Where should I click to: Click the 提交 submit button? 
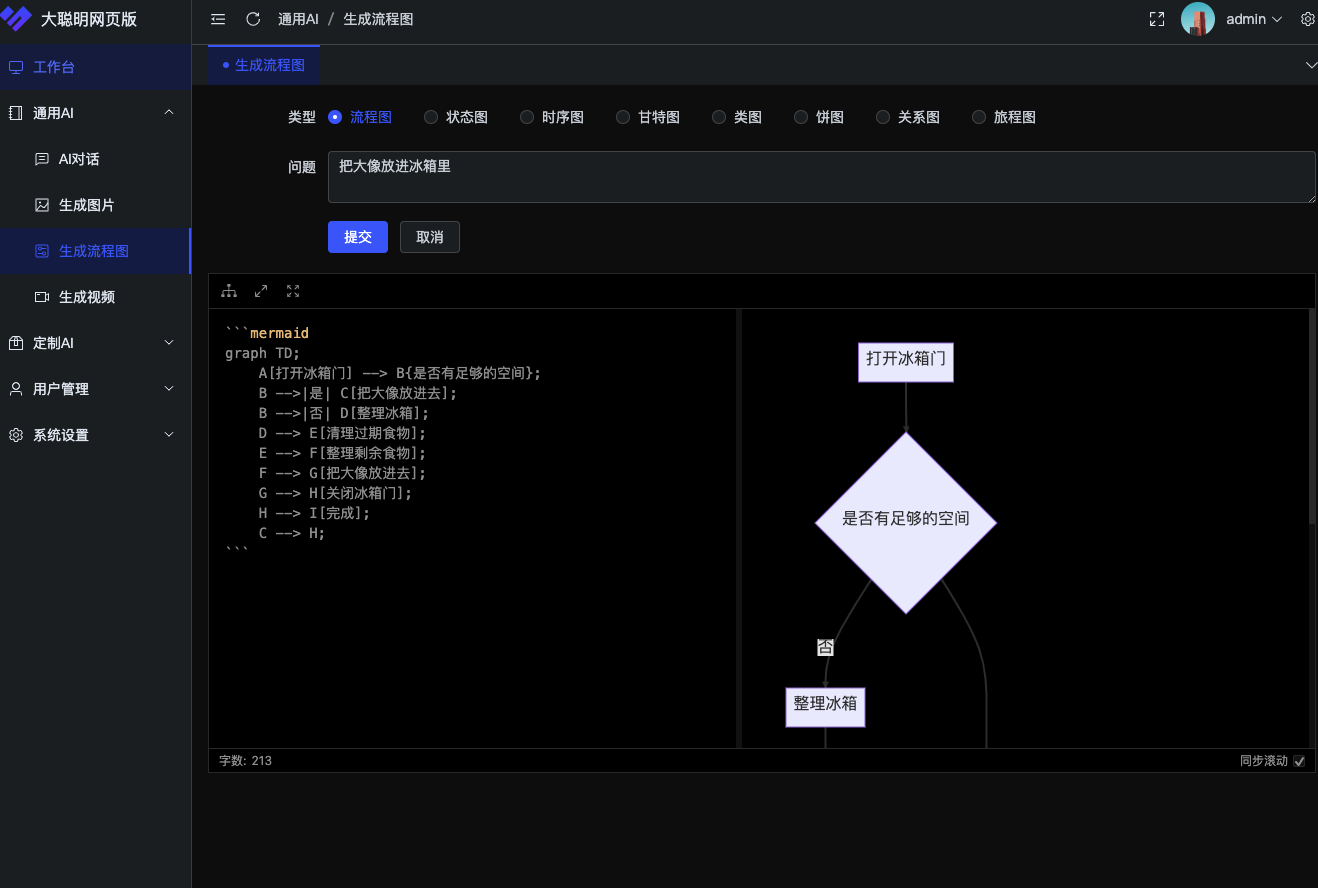pos(358,237)
